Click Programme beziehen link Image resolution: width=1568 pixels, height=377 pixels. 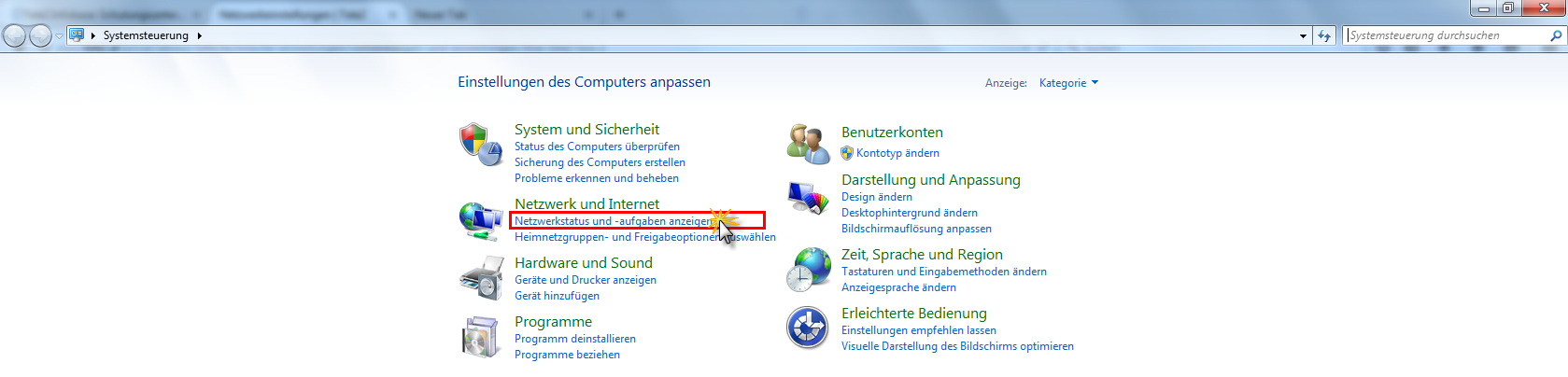pos(567,355)
